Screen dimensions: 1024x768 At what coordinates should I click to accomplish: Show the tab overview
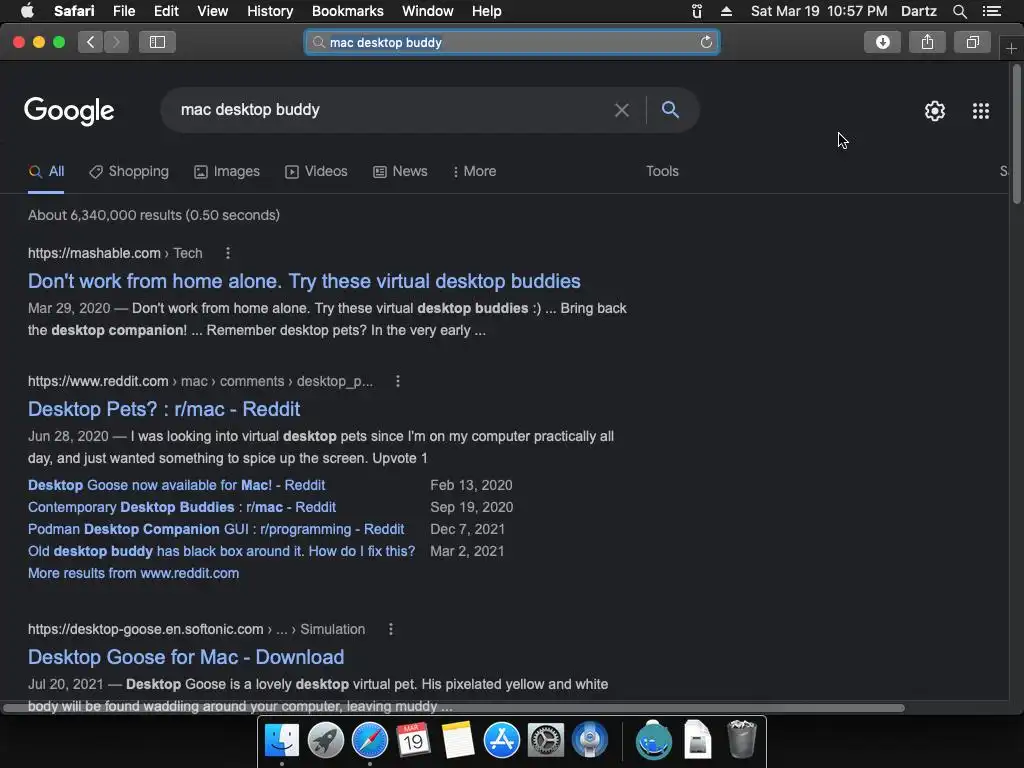(x=972, y=42)
